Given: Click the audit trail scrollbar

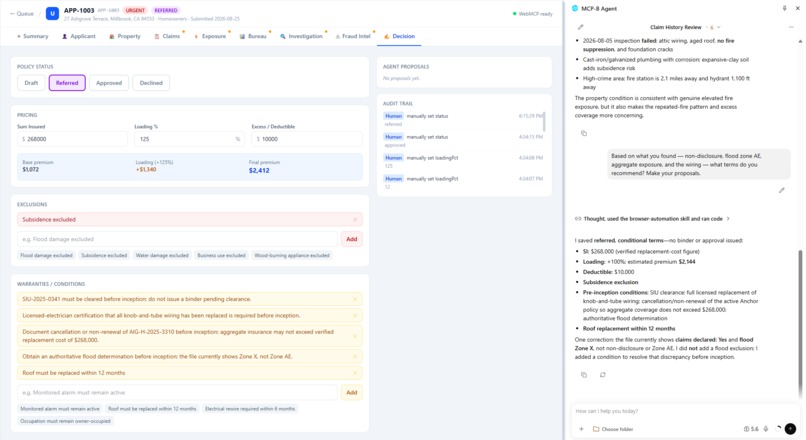Looking at the screenshot, I should [x=544, y=121].
